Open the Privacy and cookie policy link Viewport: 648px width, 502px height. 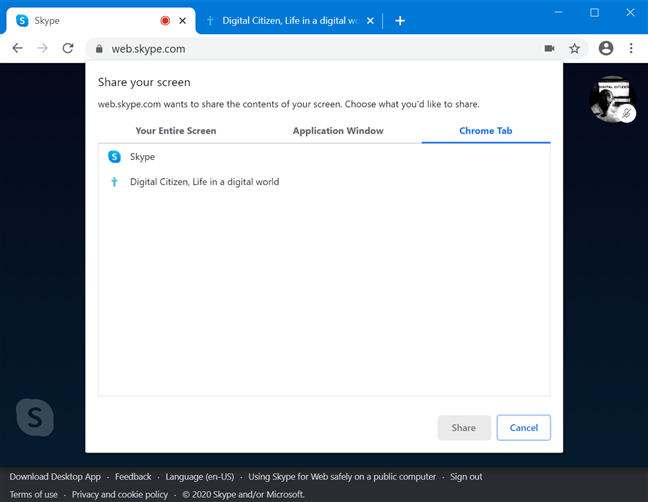click(x=120, y=495)
